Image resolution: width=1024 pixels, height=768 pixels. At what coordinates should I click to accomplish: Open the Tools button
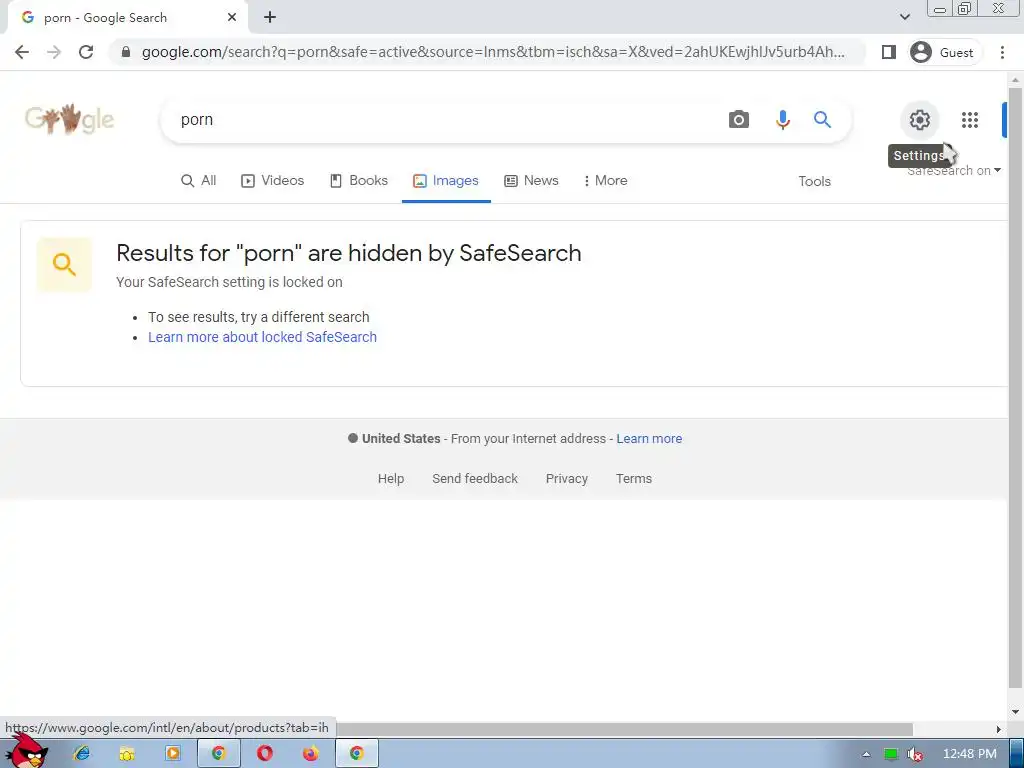(x=814, y=182)
